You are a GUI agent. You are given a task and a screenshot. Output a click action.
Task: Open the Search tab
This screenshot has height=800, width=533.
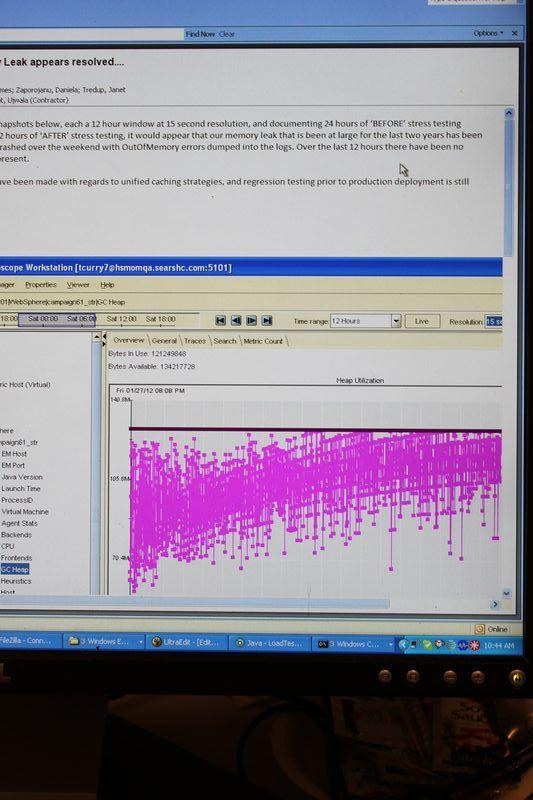tap(225, 341)
